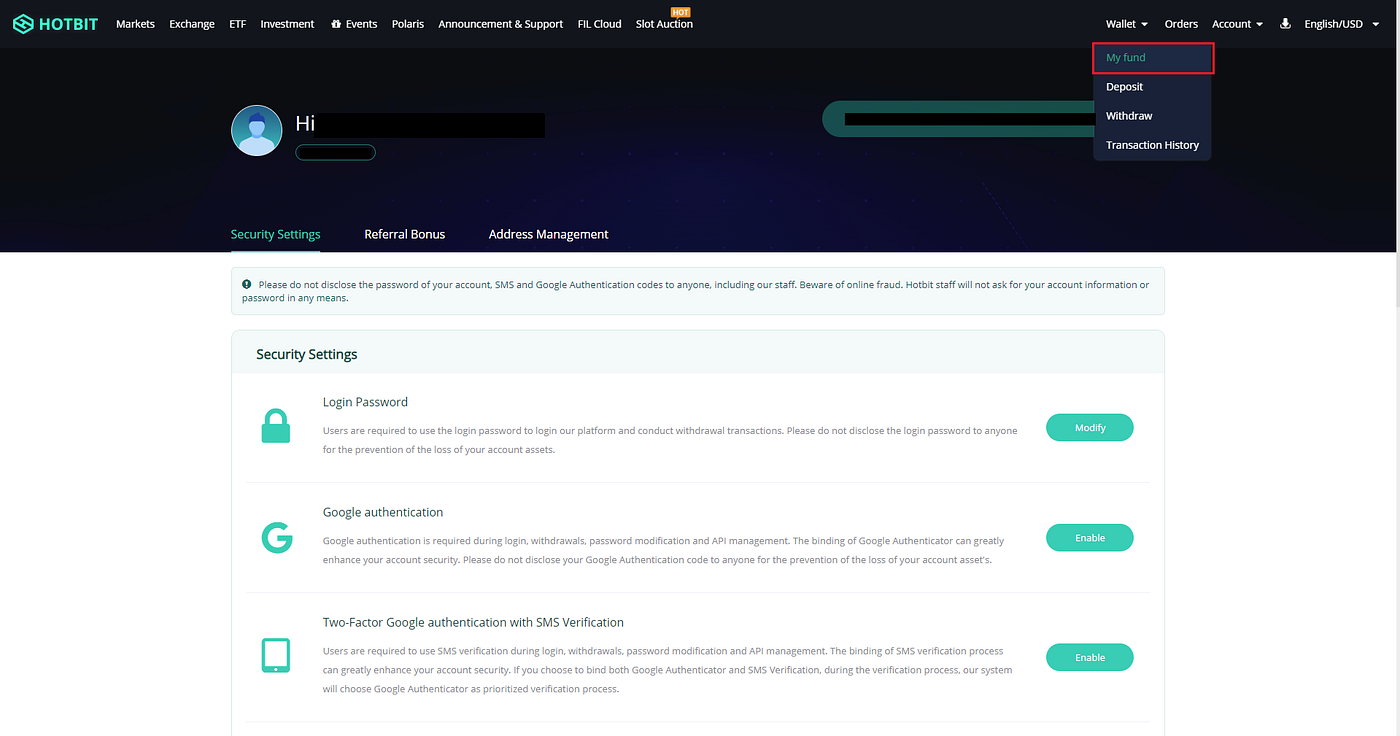Switch to the Security Settings tab
Viewport: 1400px width, 736px height.
pos(275,234)
